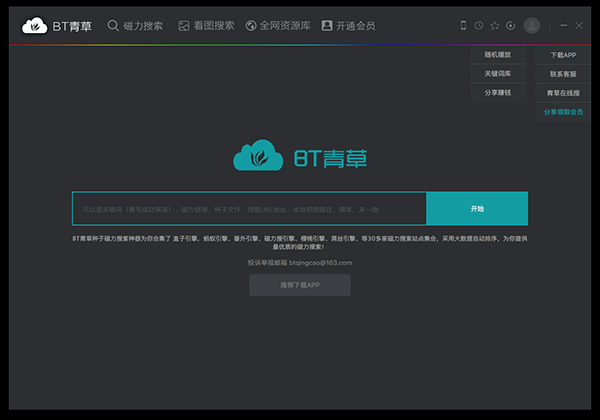This screenshot has width=600, height=420.
Task: Click the teal 开始 start button
Action: [x=477, y=208]
